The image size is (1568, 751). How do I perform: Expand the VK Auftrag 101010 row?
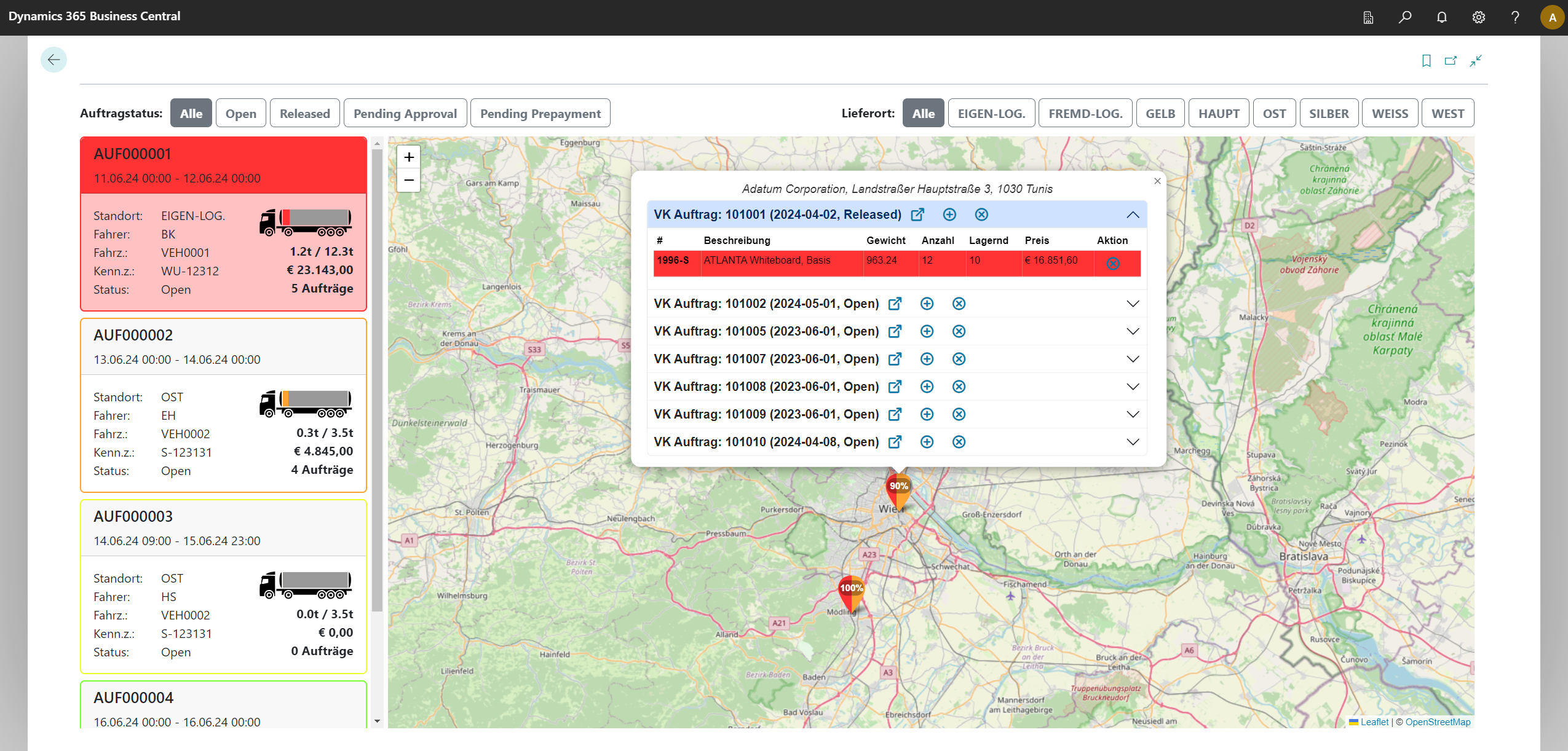(1133, 442)
